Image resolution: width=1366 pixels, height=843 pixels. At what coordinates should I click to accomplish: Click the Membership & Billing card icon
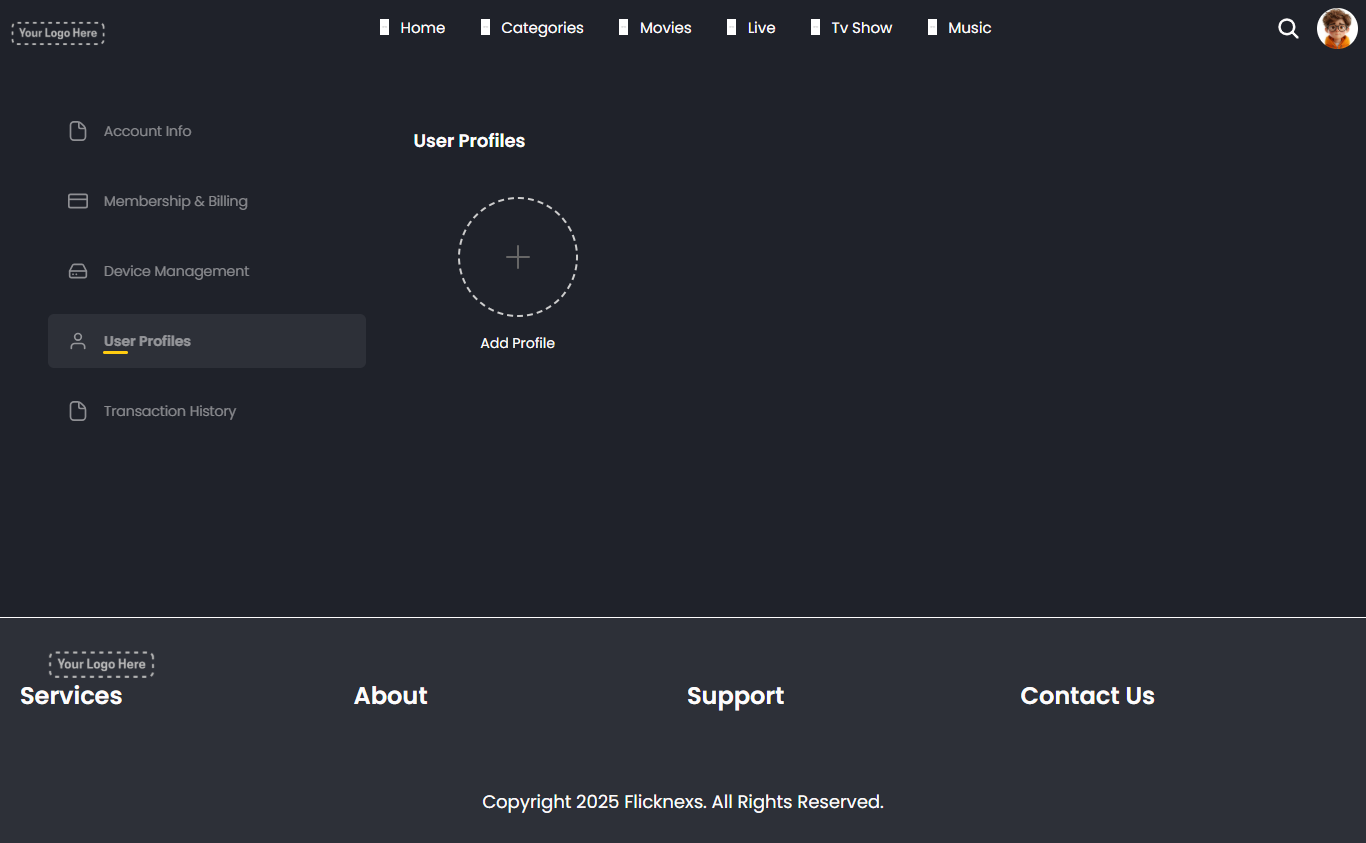(78, 201)
